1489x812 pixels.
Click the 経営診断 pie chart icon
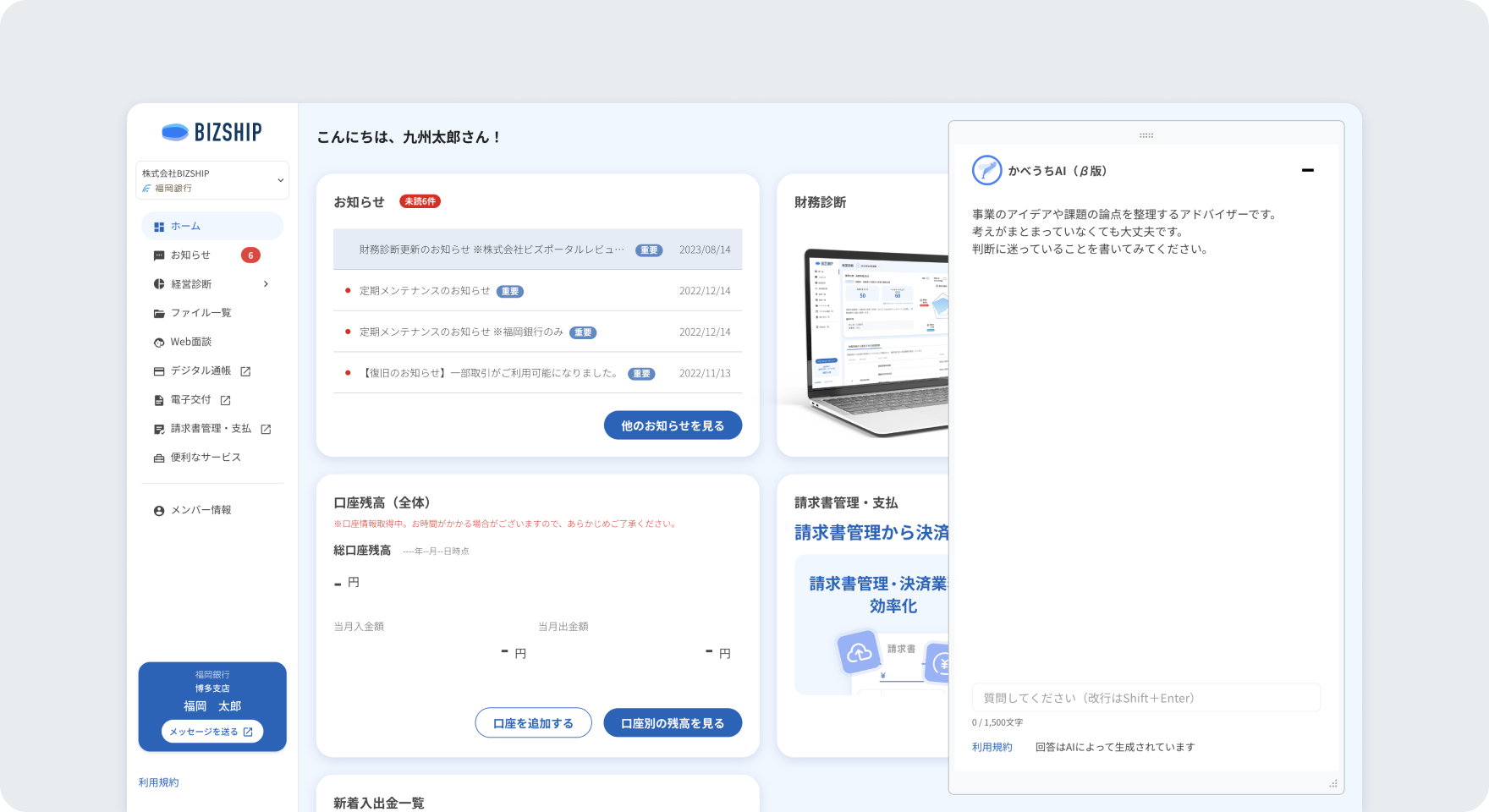tap(159, 284)
